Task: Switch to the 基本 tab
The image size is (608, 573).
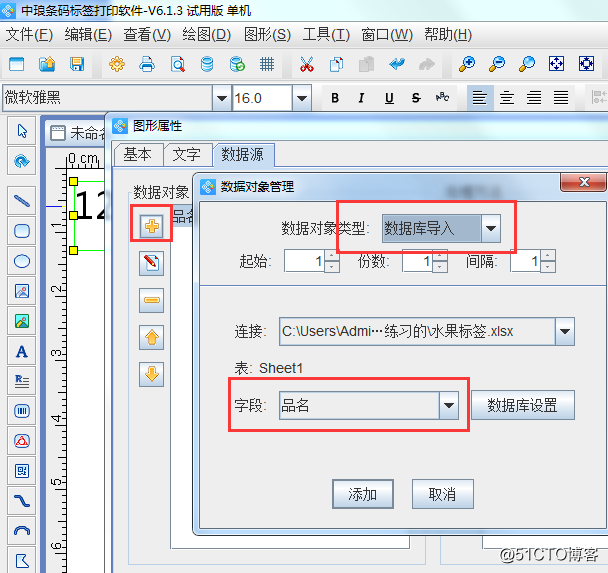Action: pyautogui.click(x=137, y=155)
